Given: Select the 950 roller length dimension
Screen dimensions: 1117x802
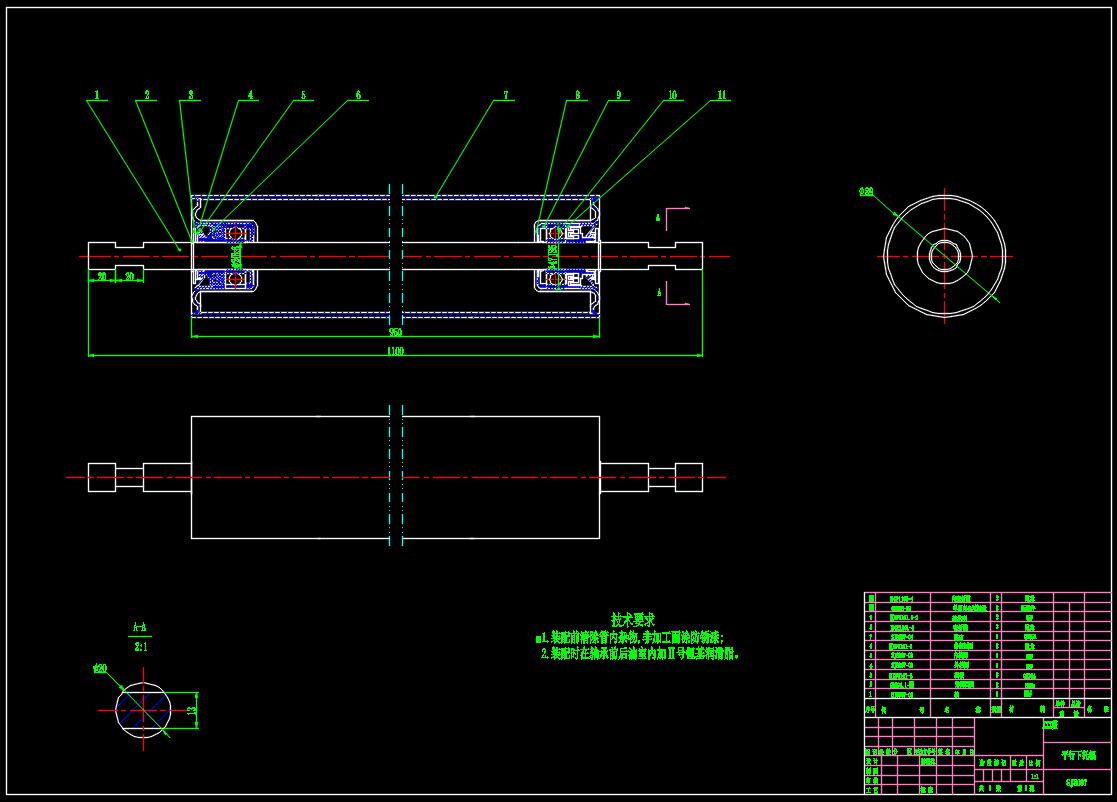Looking at the screenshot, I should 396,329.
